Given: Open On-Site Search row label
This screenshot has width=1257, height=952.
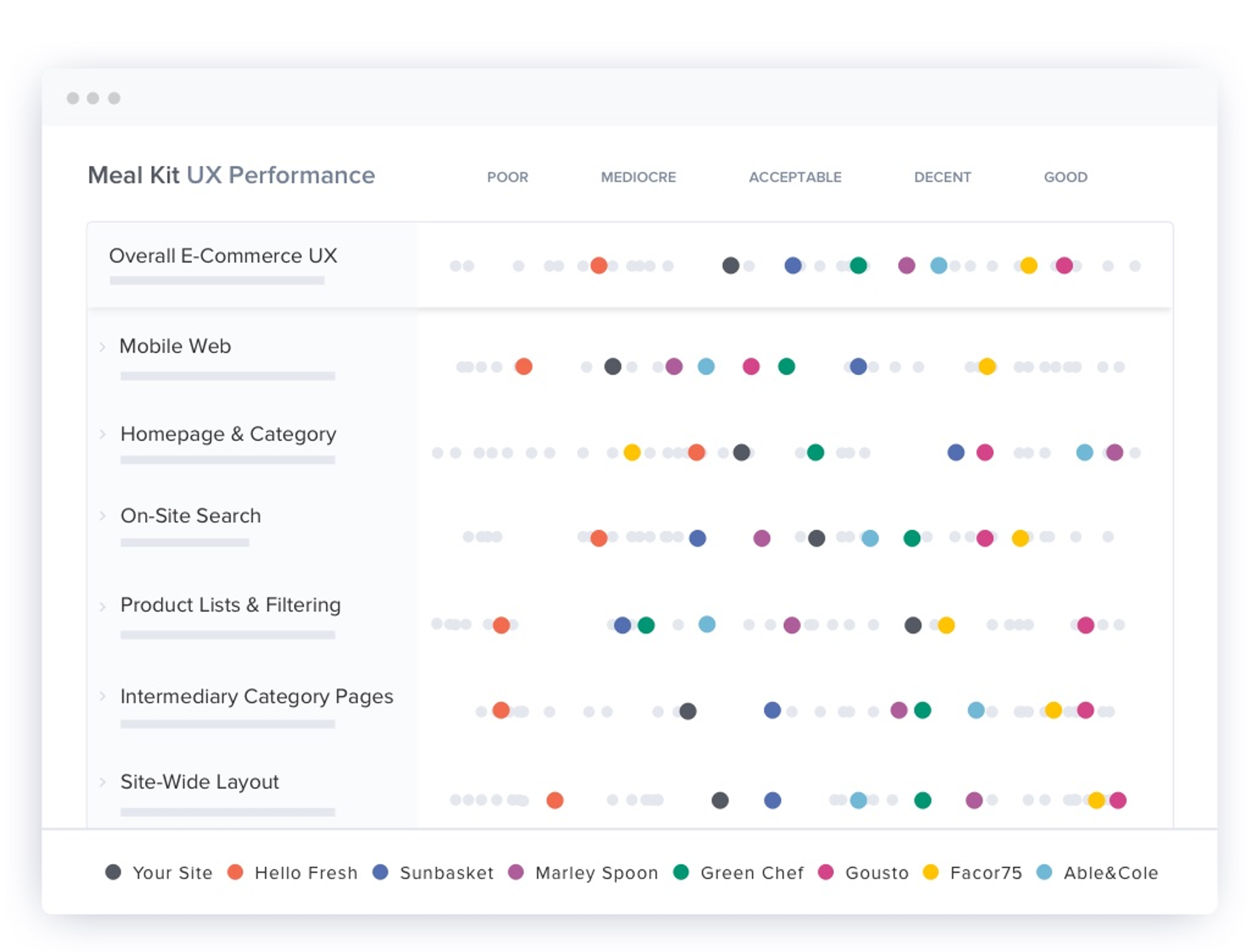Looking at the screenshot, I should point(191,516).
